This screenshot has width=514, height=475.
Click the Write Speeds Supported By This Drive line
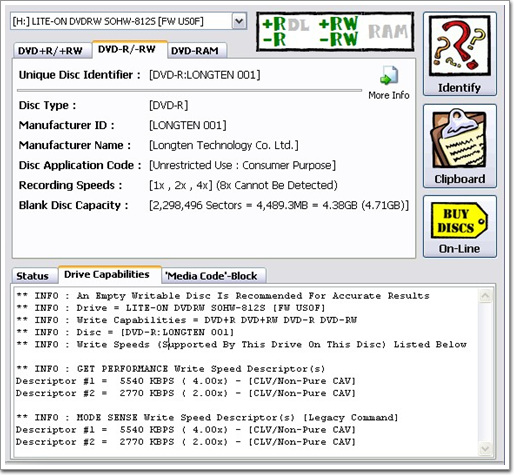tap(241, 345)
